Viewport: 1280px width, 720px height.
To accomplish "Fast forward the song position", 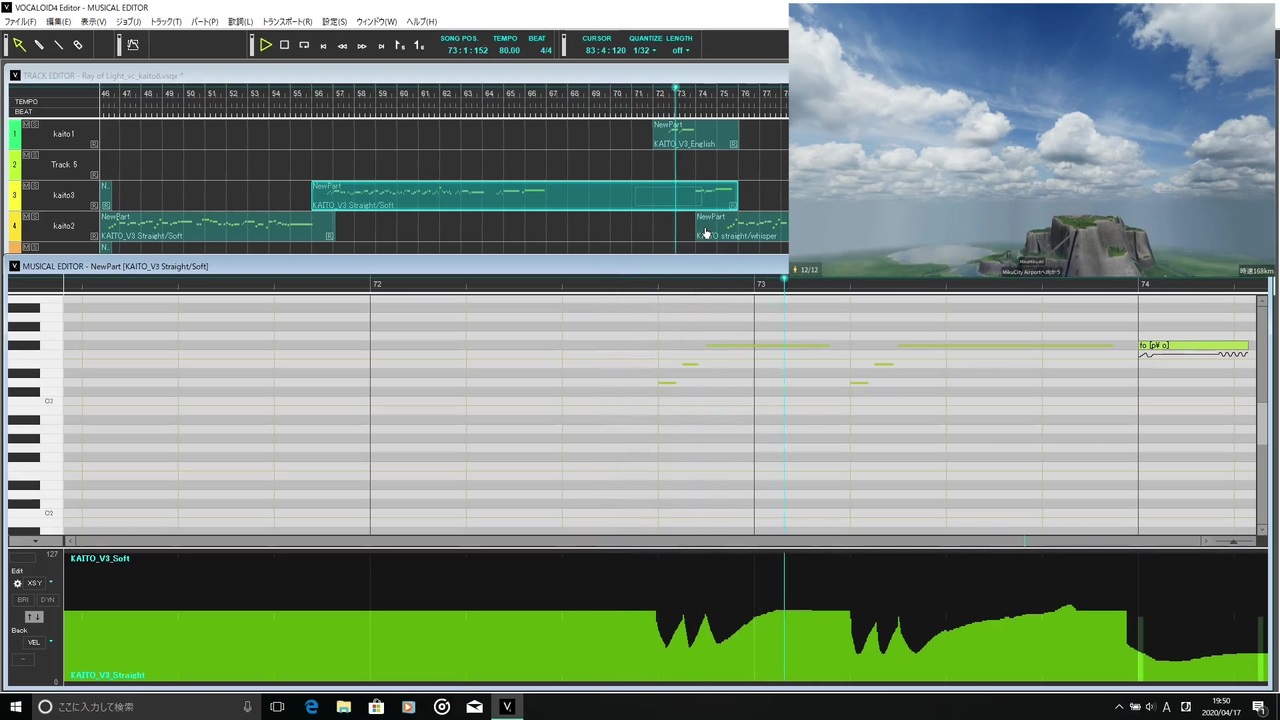I will (362, 46).
